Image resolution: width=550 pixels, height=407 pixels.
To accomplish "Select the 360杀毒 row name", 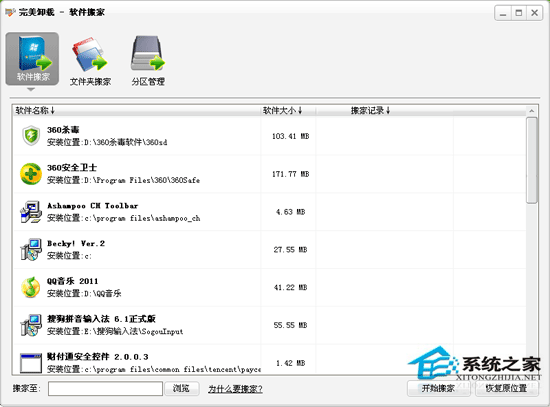I will point(63,130).
